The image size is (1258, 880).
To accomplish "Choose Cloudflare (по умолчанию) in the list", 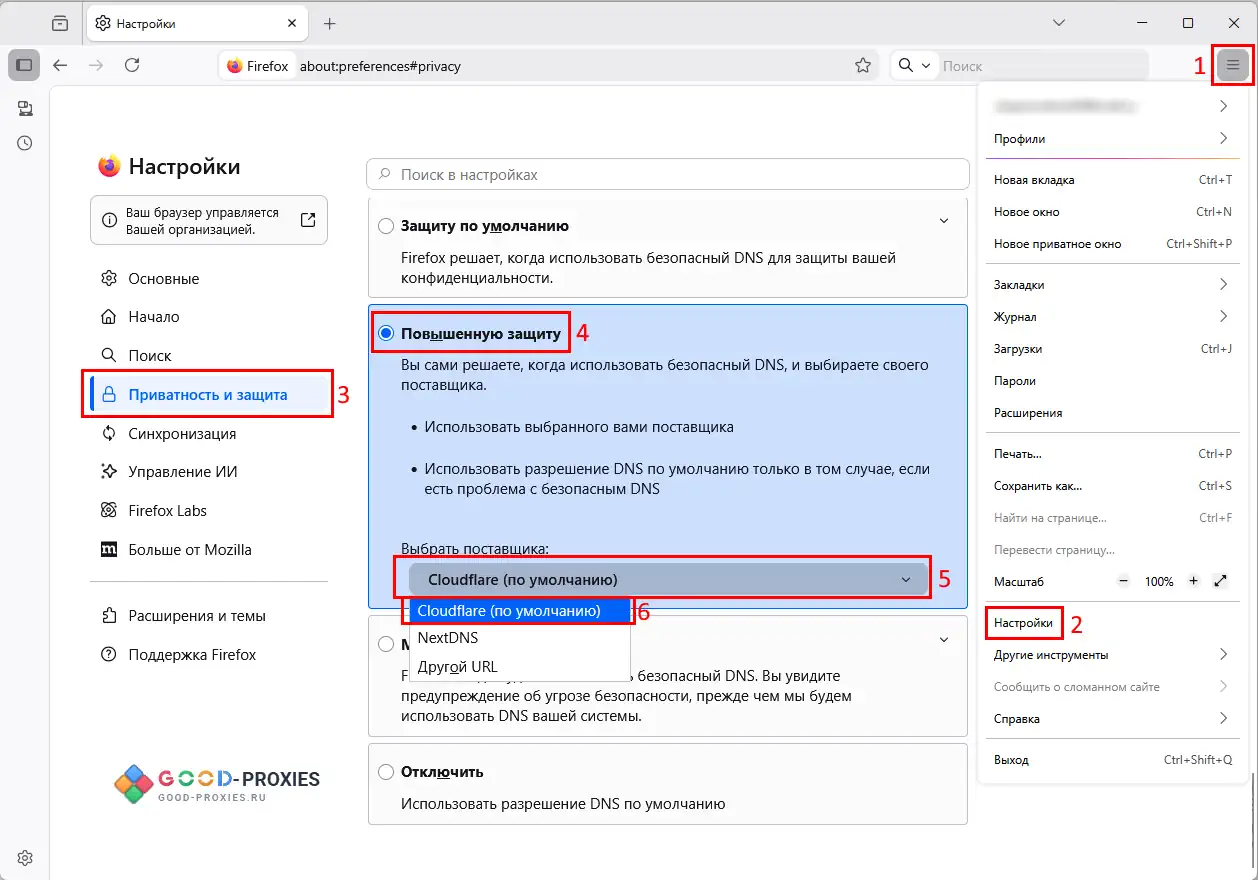I will [520, 610].
